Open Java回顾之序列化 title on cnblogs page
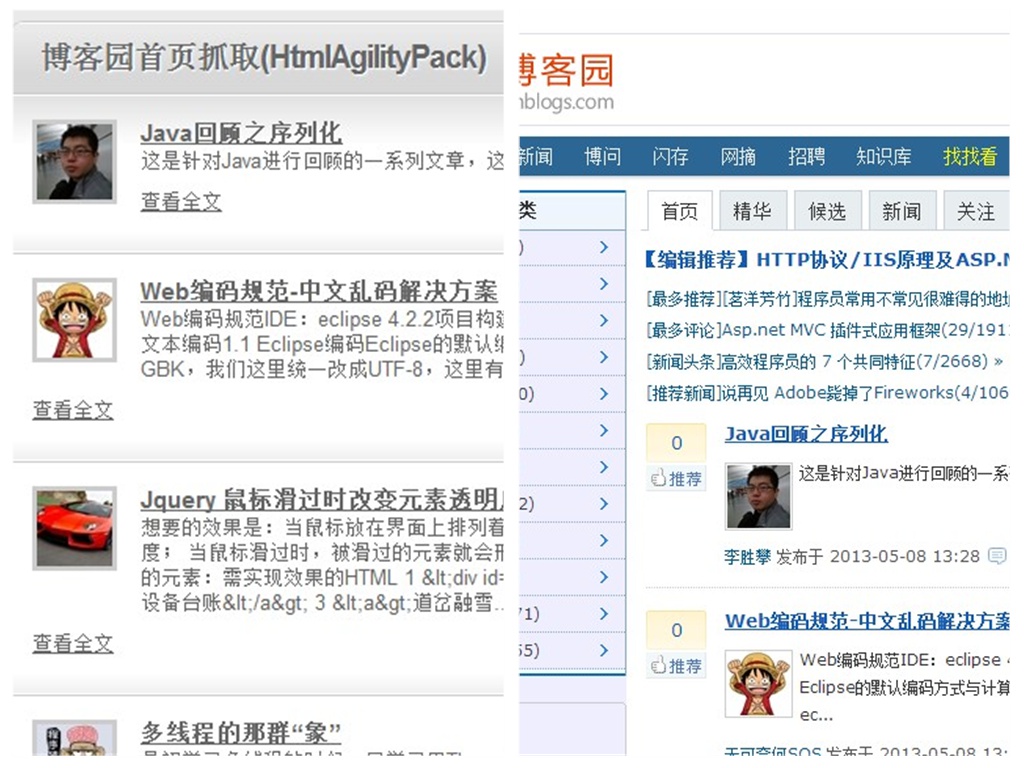The image size is (1024, 768). click(807, 434)
